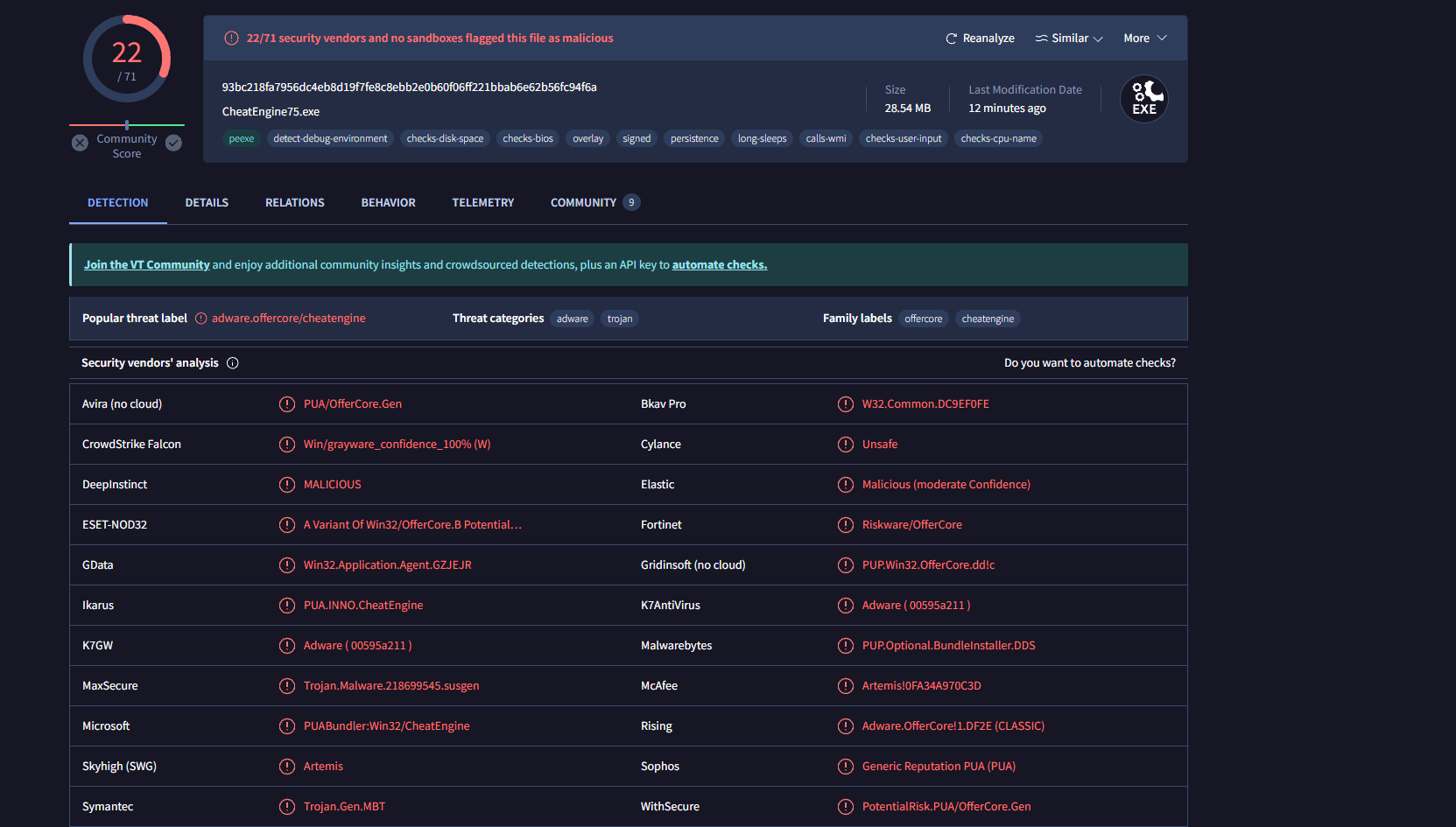Select the peexe tag
The width and height of the screenshot is (1456, 827).
pyautogui.click(x=242, y=139)
